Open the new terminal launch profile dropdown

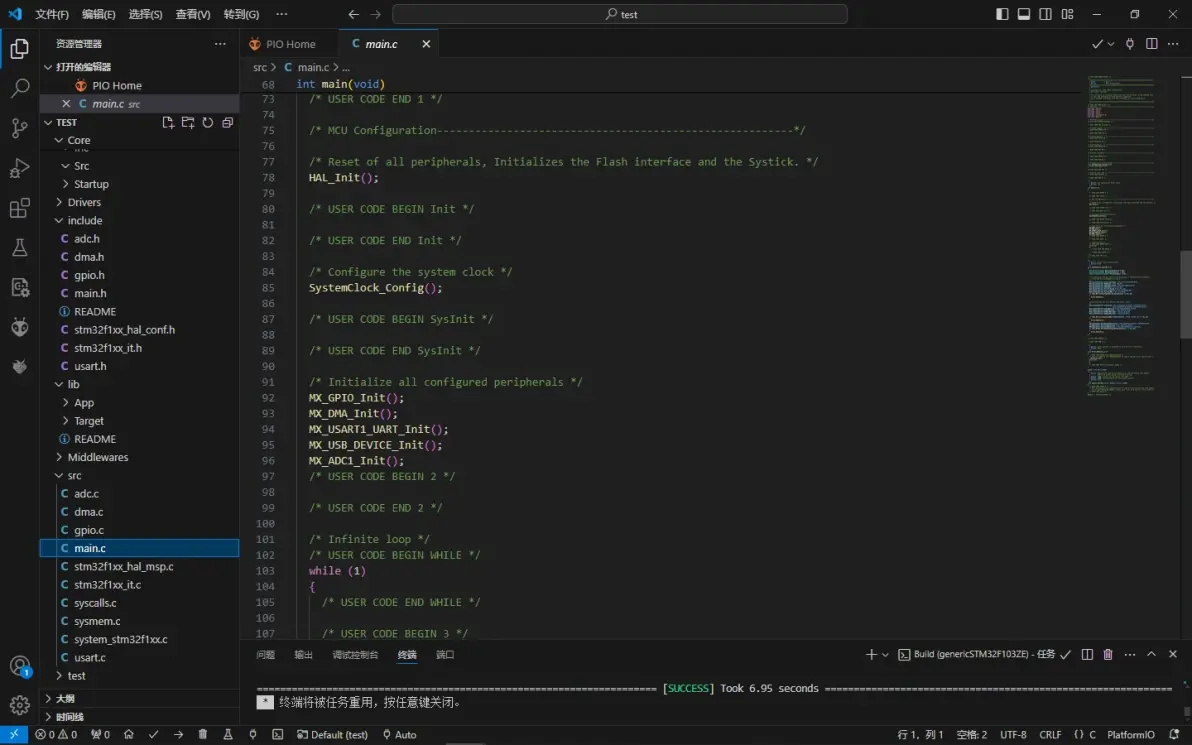(x=885, y=655)
